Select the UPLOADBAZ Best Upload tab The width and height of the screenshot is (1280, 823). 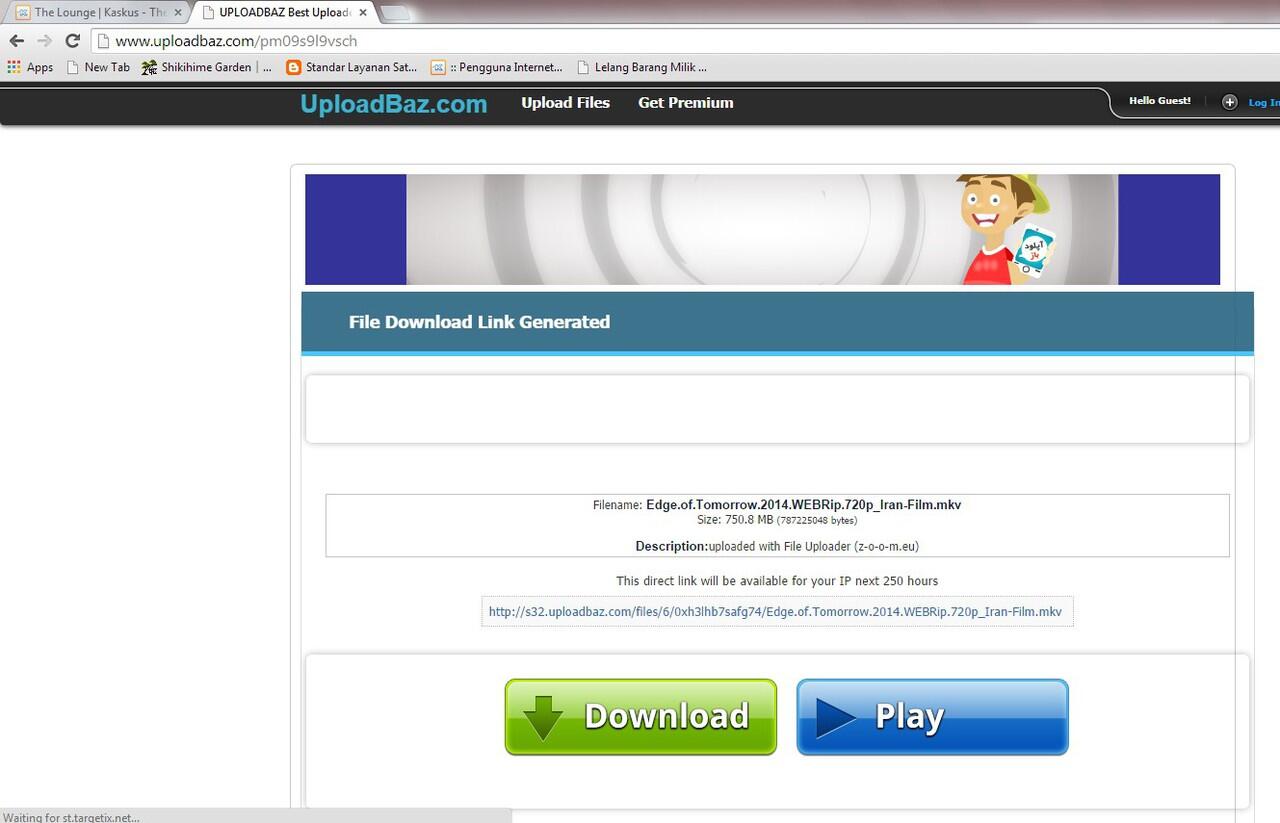pos(284,13)
